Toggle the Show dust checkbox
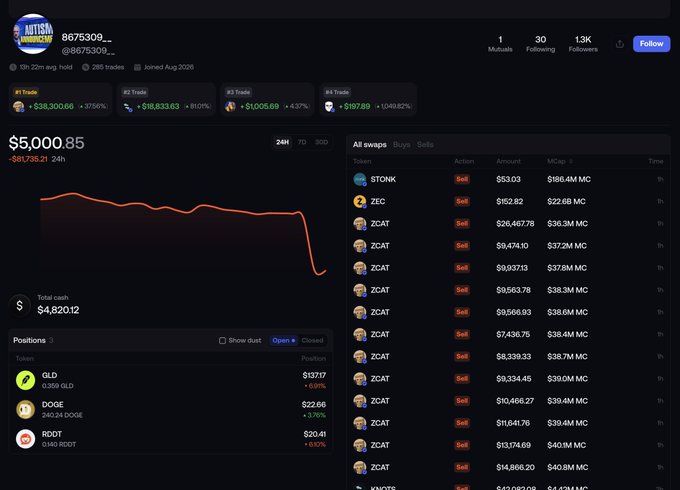This screenshot has height=490, width=680. click(222, 340)
